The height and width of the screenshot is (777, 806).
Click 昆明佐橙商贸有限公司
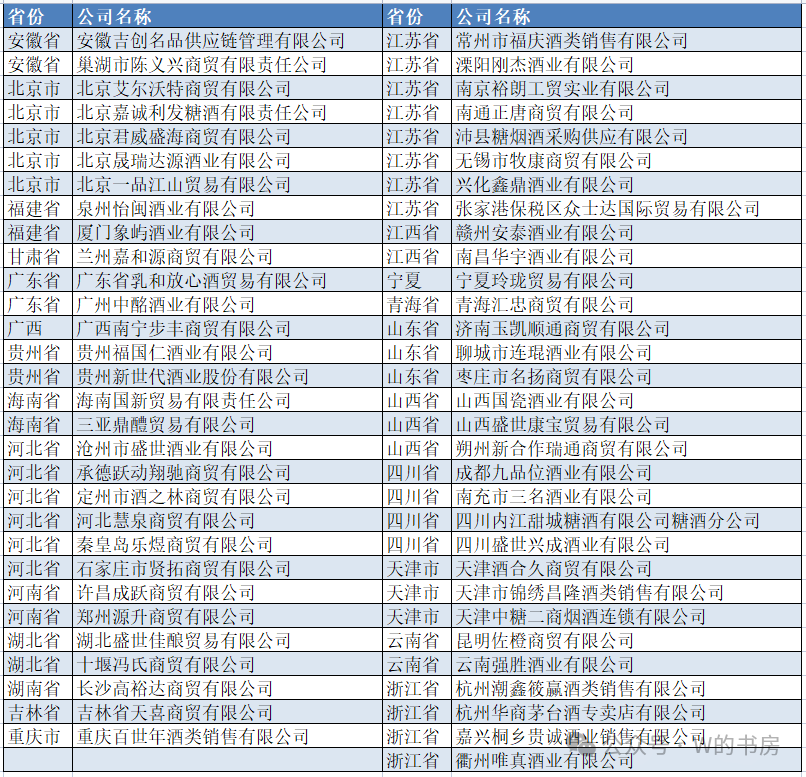tap(627, 640)
